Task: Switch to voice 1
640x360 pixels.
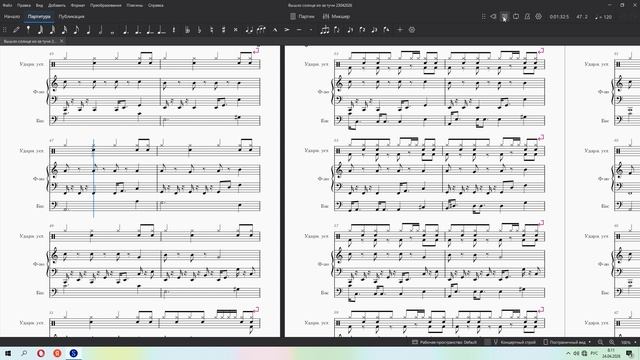Action: click(350, 29)
